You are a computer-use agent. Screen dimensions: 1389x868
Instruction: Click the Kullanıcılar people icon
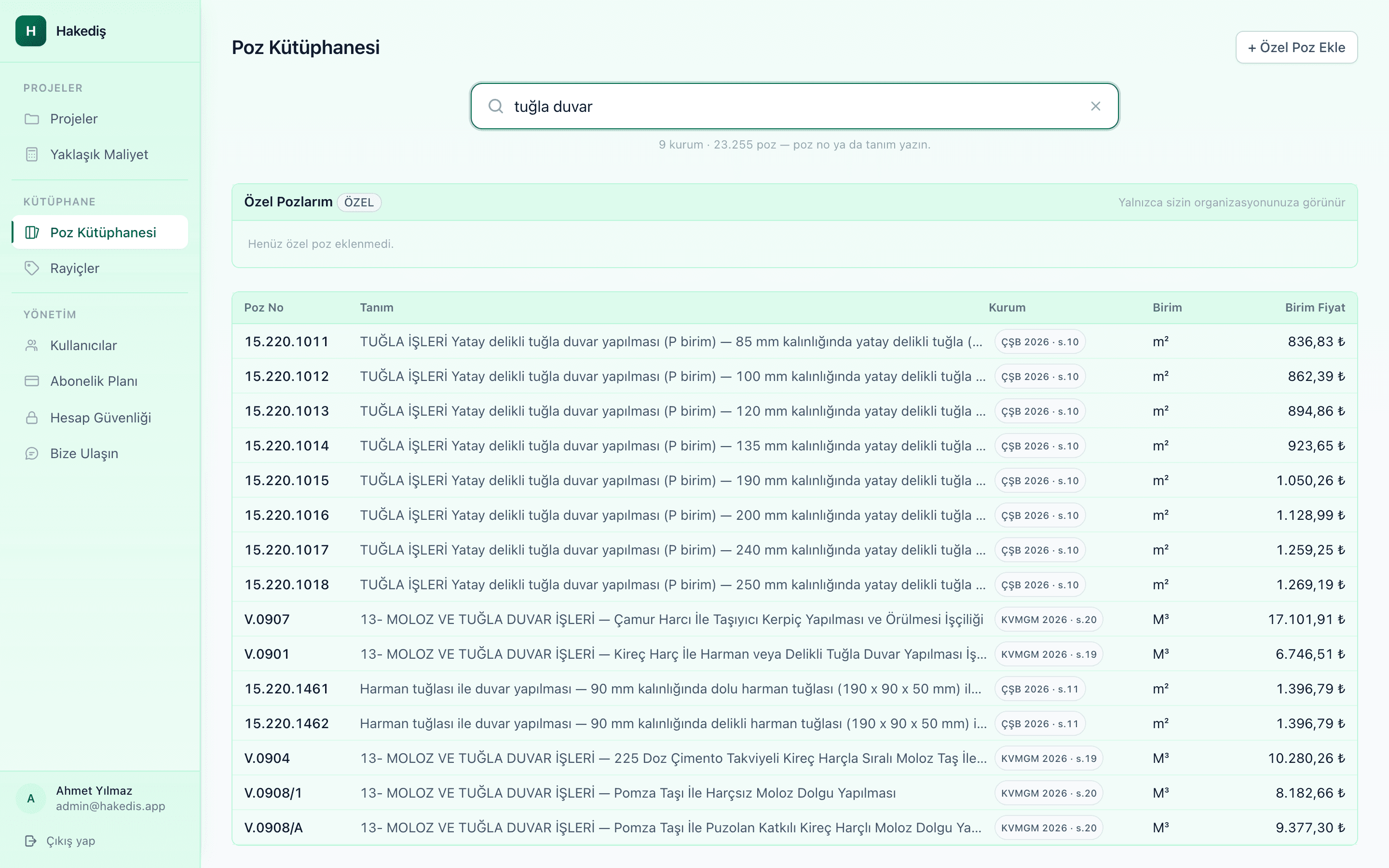(32, 346)
